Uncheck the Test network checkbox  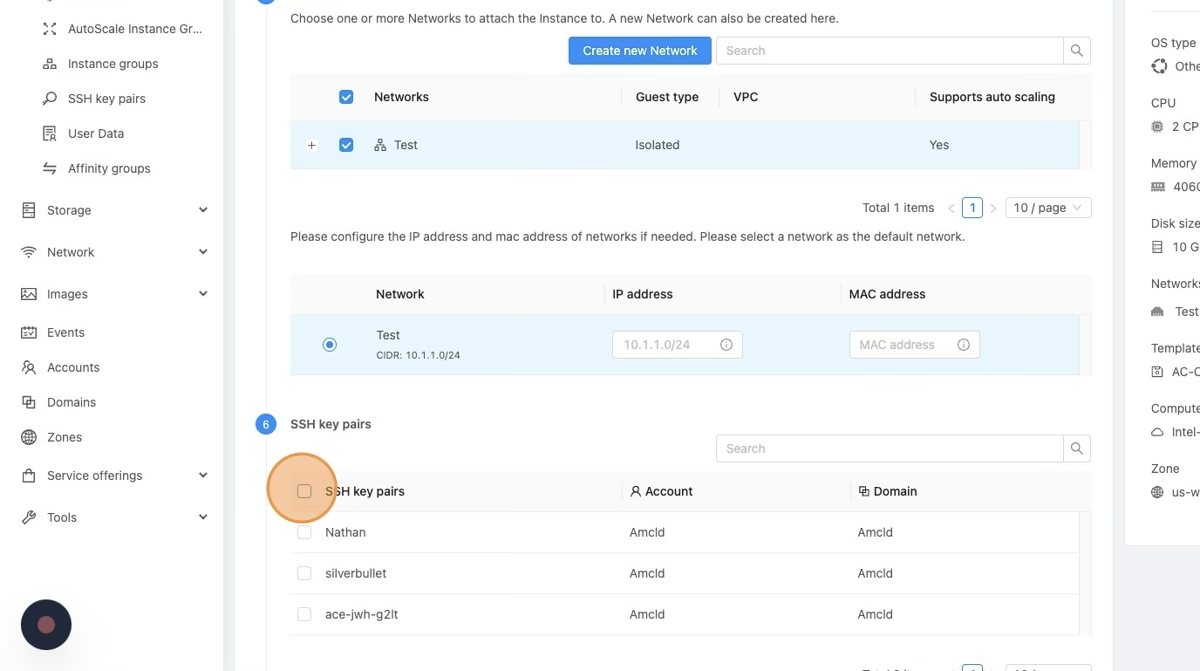click(346, 145)
